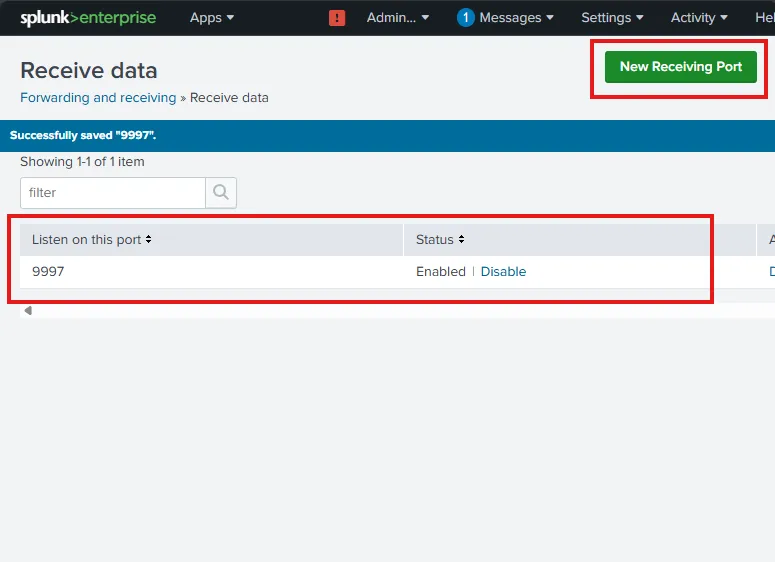Click the left scroll arrow under table
This screenshot has height=562, width=775.
28,311
